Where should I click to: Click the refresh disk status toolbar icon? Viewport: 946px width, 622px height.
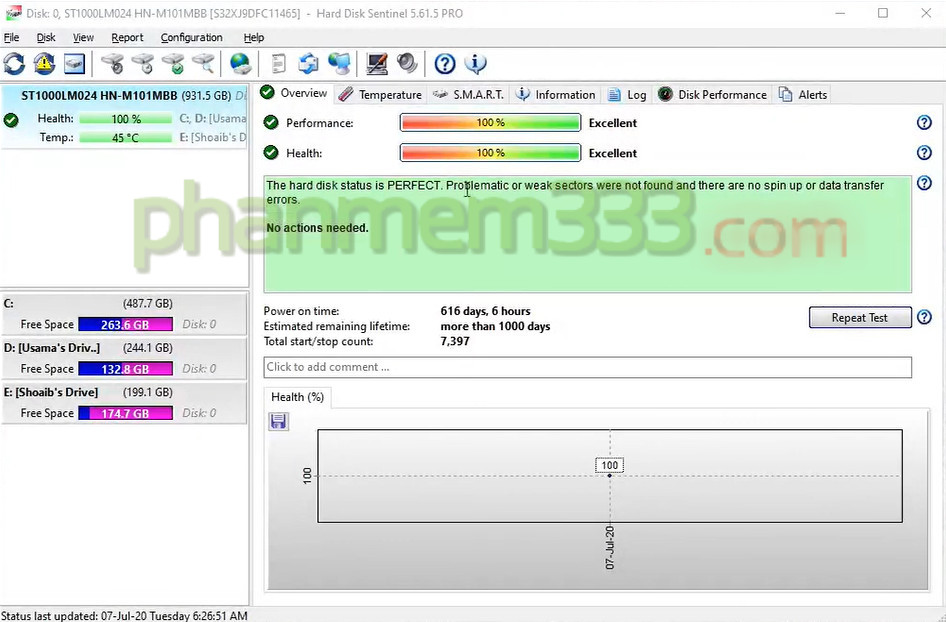pos(14,64)
